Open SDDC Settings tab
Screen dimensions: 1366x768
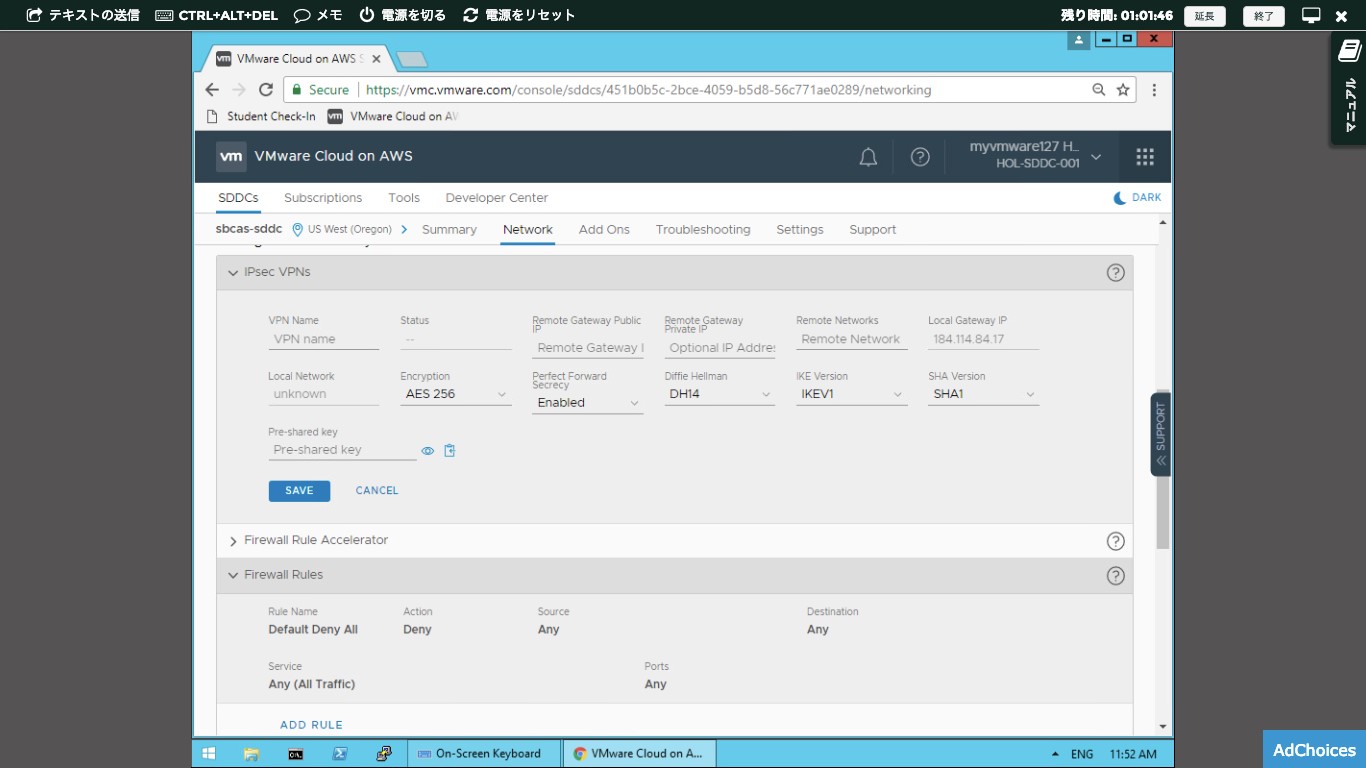click(x=800, y=230)
